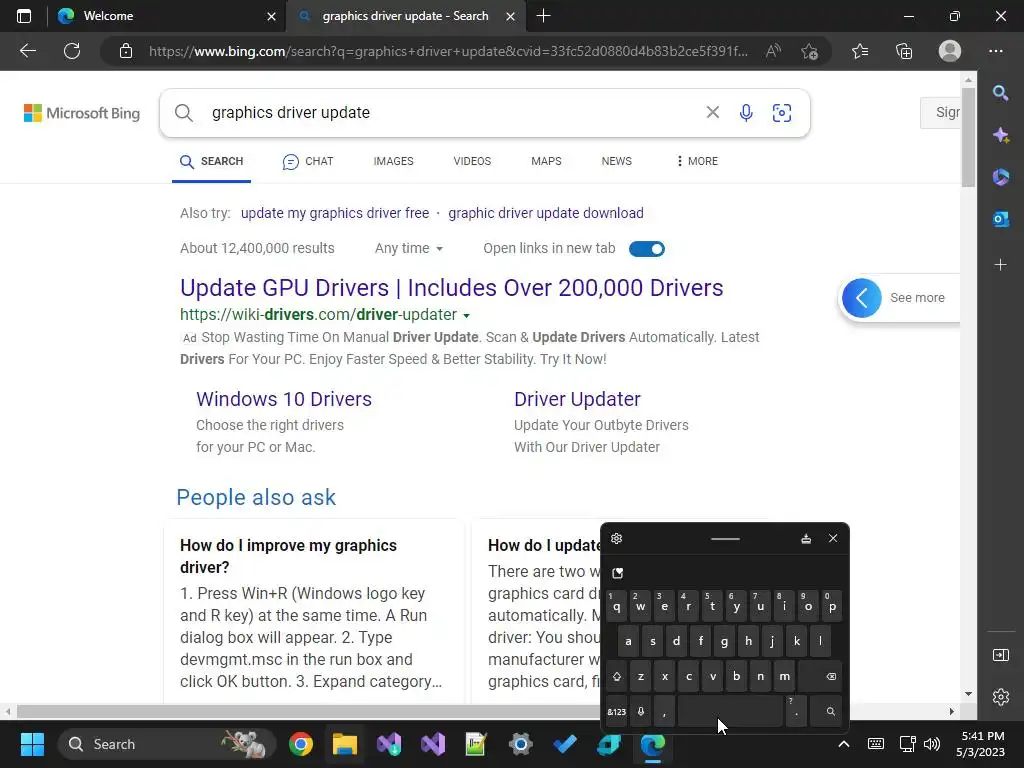Open the Driver Updater link
1024x768 pixels.
pyautogui.click(x=577, y=399)
